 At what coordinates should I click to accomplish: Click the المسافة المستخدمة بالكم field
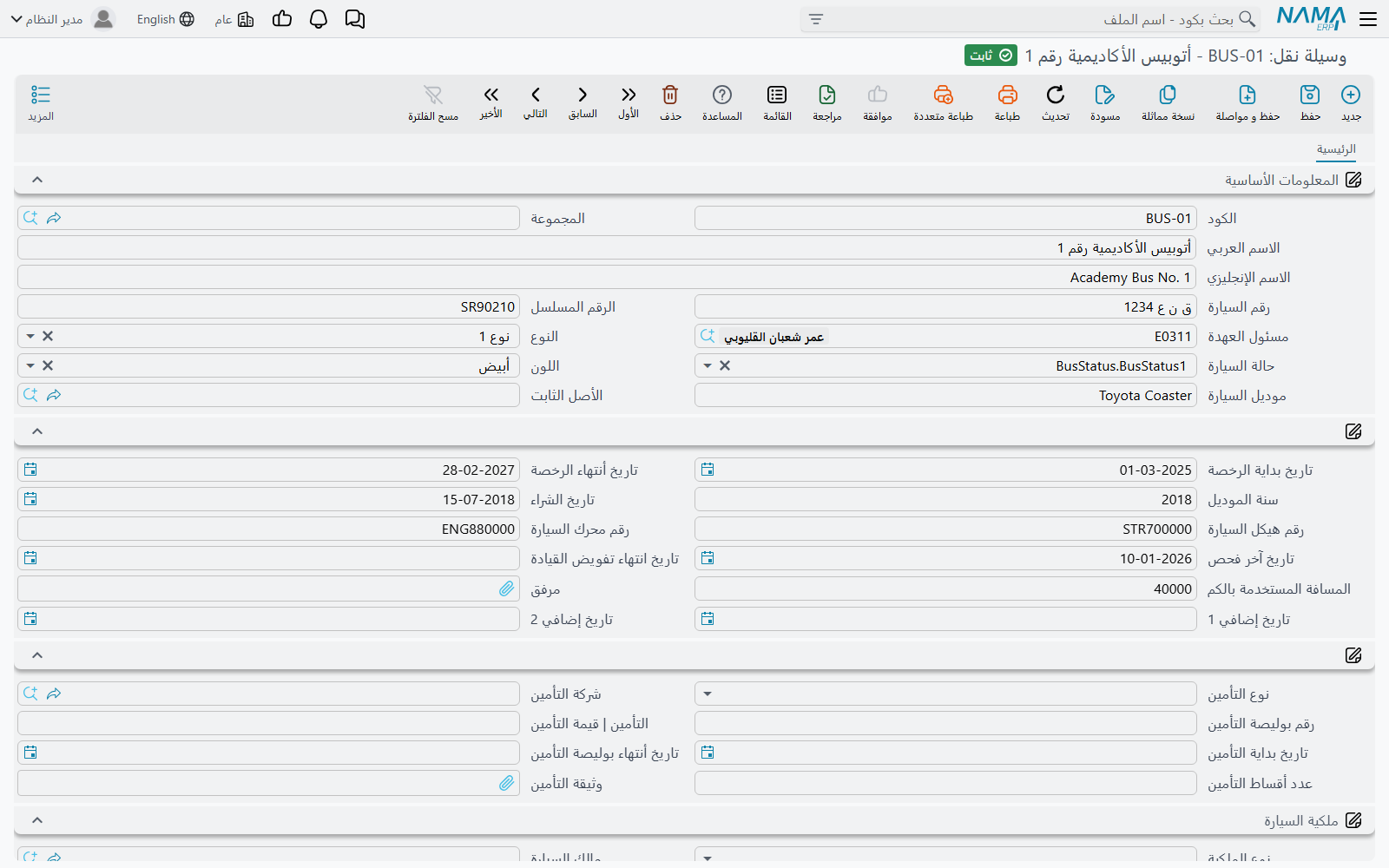[x=945, y=589]
